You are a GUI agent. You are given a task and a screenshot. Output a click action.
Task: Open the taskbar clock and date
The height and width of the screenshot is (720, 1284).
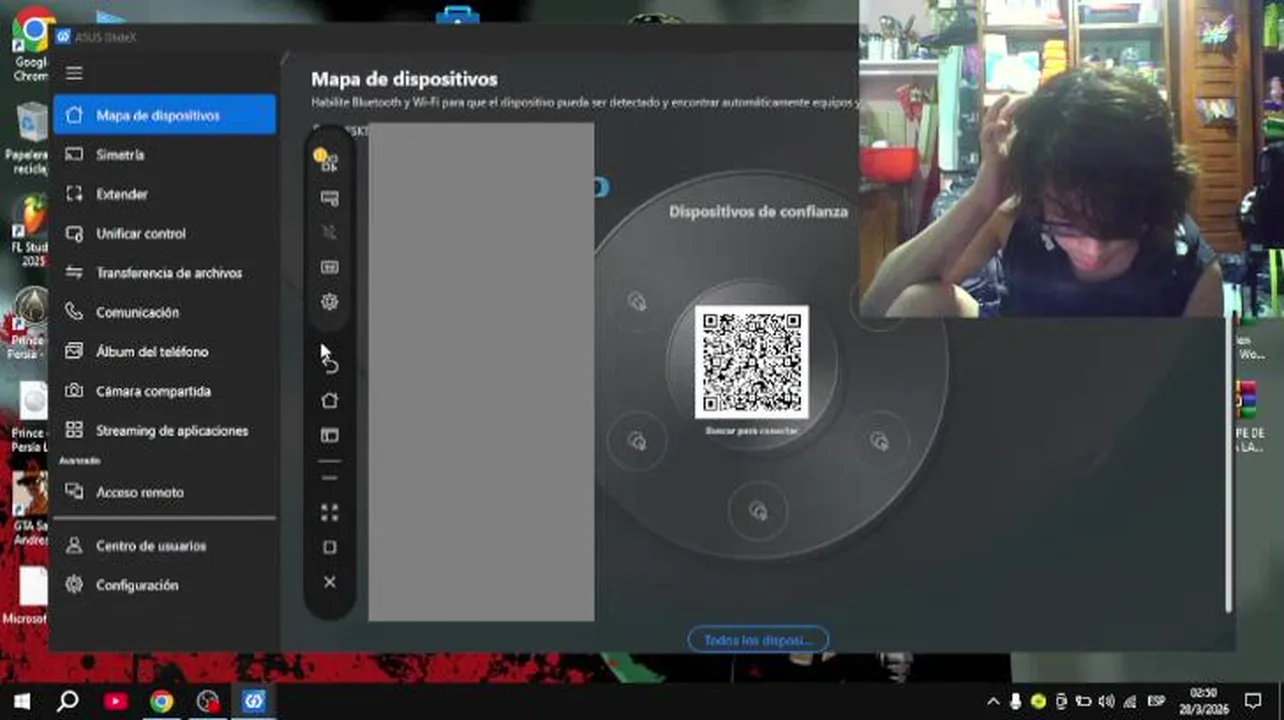(x=1204, y=701)
